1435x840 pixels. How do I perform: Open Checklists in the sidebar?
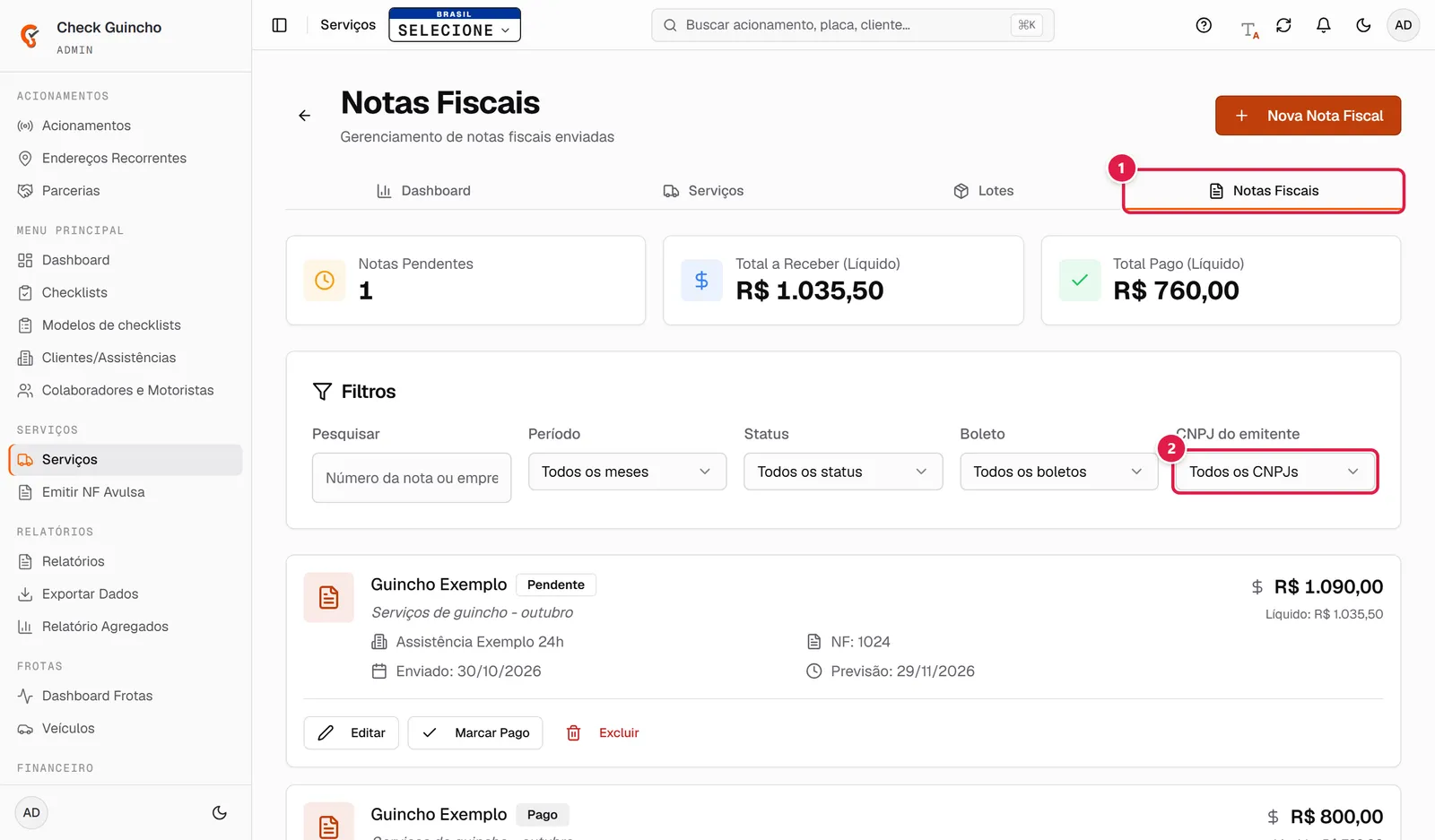click(x=126, y=292)
